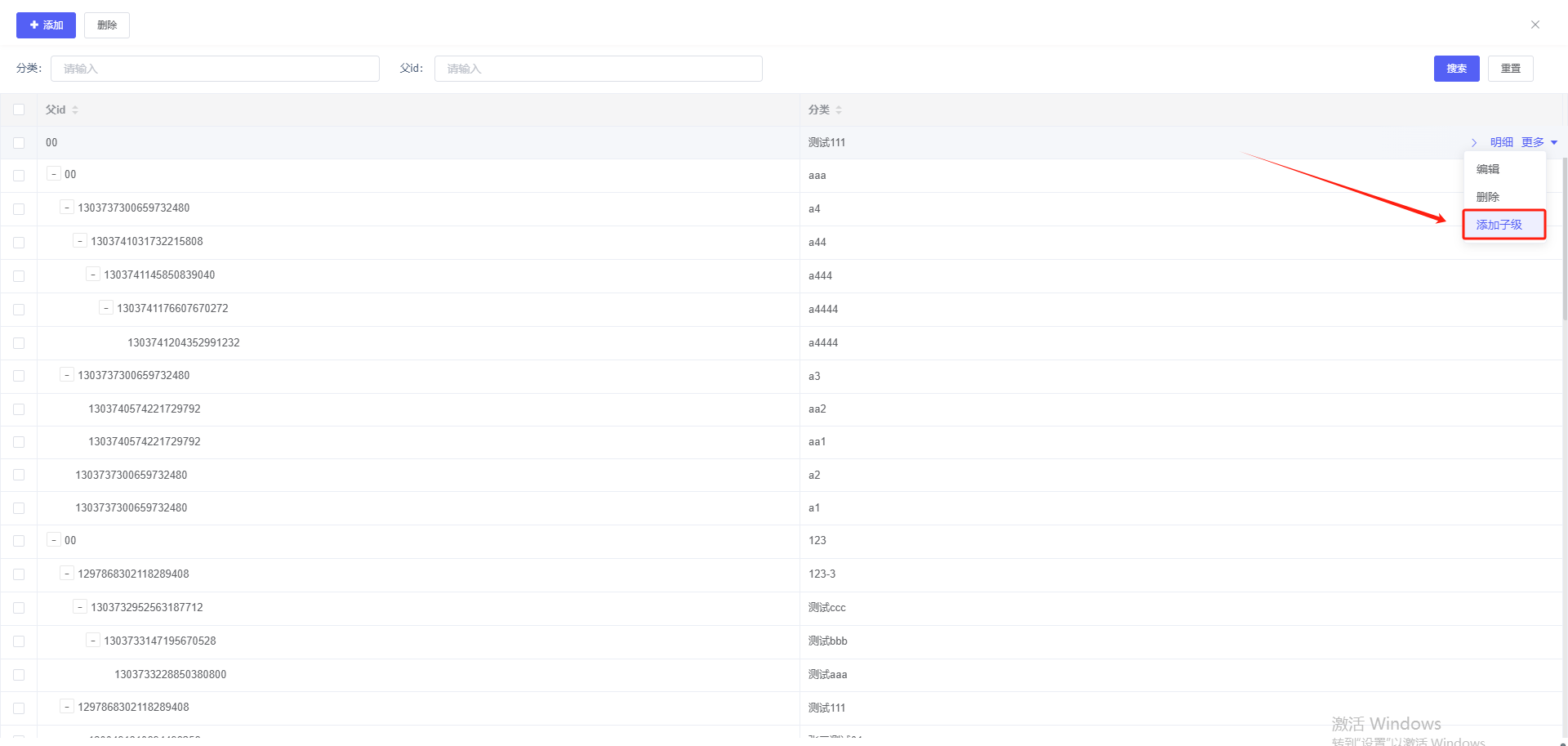The image size is (1568, 746).
Task: Focus the 分类 search input field
Action: pyautogui.click(x=215, y=69)
